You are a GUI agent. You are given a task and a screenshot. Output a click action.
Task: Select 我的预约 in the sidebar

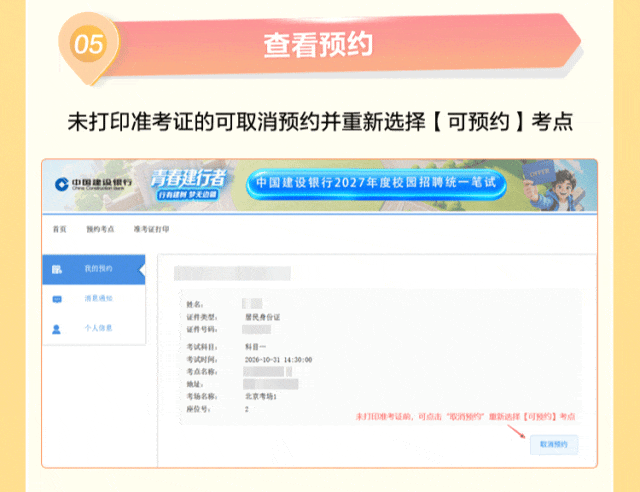coord(94,269)
